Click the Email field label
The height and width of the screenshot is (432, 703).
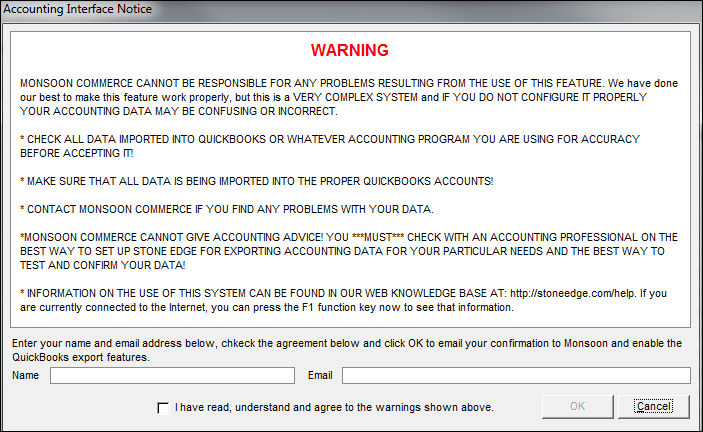(x=320, y=376)
